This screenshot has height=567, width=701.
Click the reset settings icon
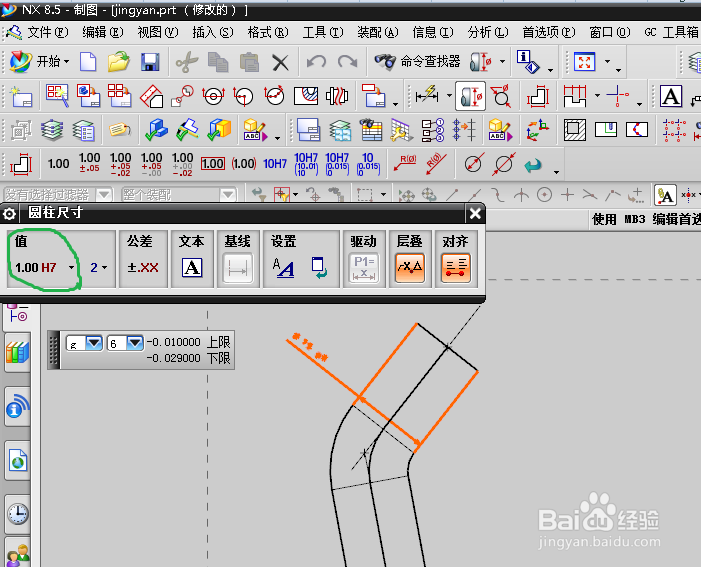pyautogui.click(x=319, y=267)
